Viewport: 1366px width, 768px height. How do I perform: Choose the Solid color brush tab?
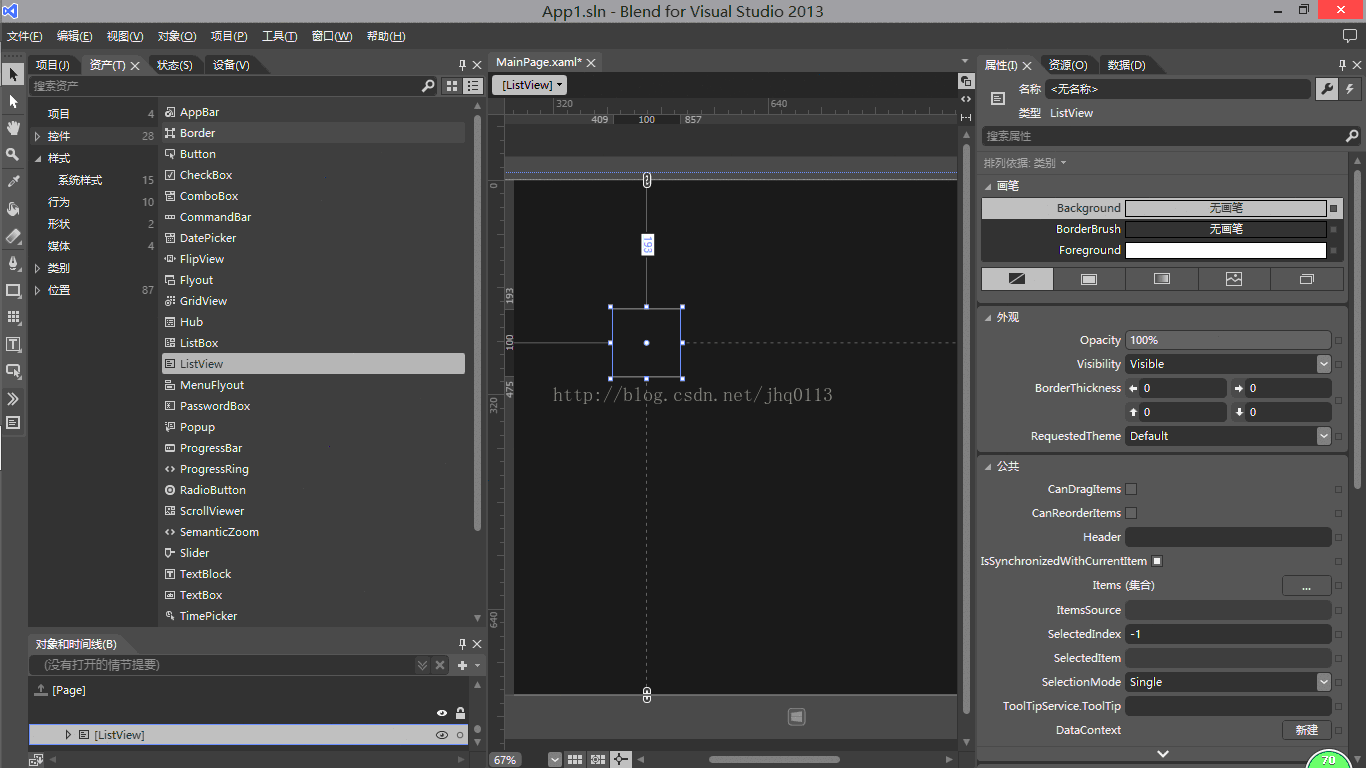tap(1089, 279)
